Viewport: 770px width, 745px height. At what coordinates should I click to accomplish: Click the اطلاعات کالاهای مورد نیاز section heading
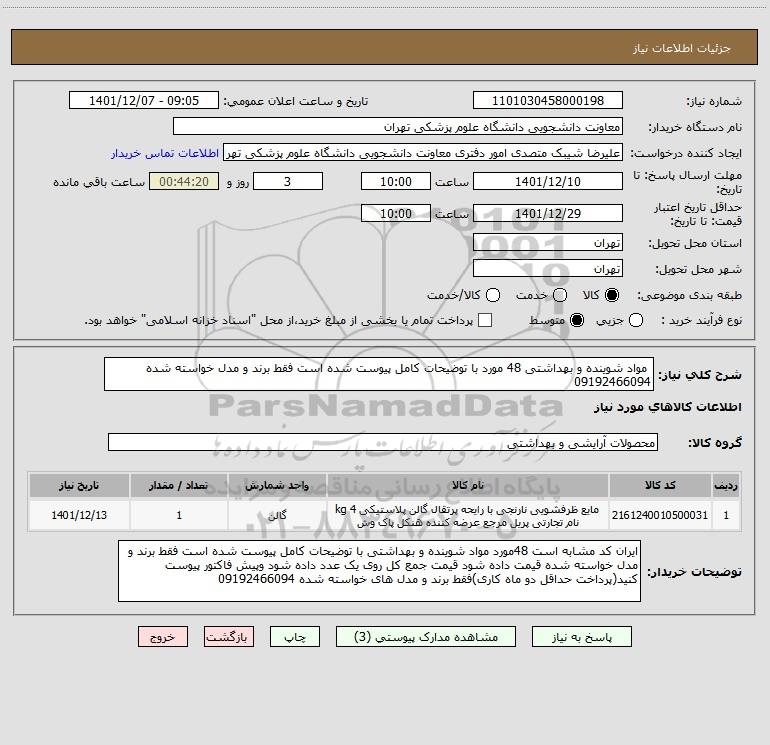coord(668,407)
